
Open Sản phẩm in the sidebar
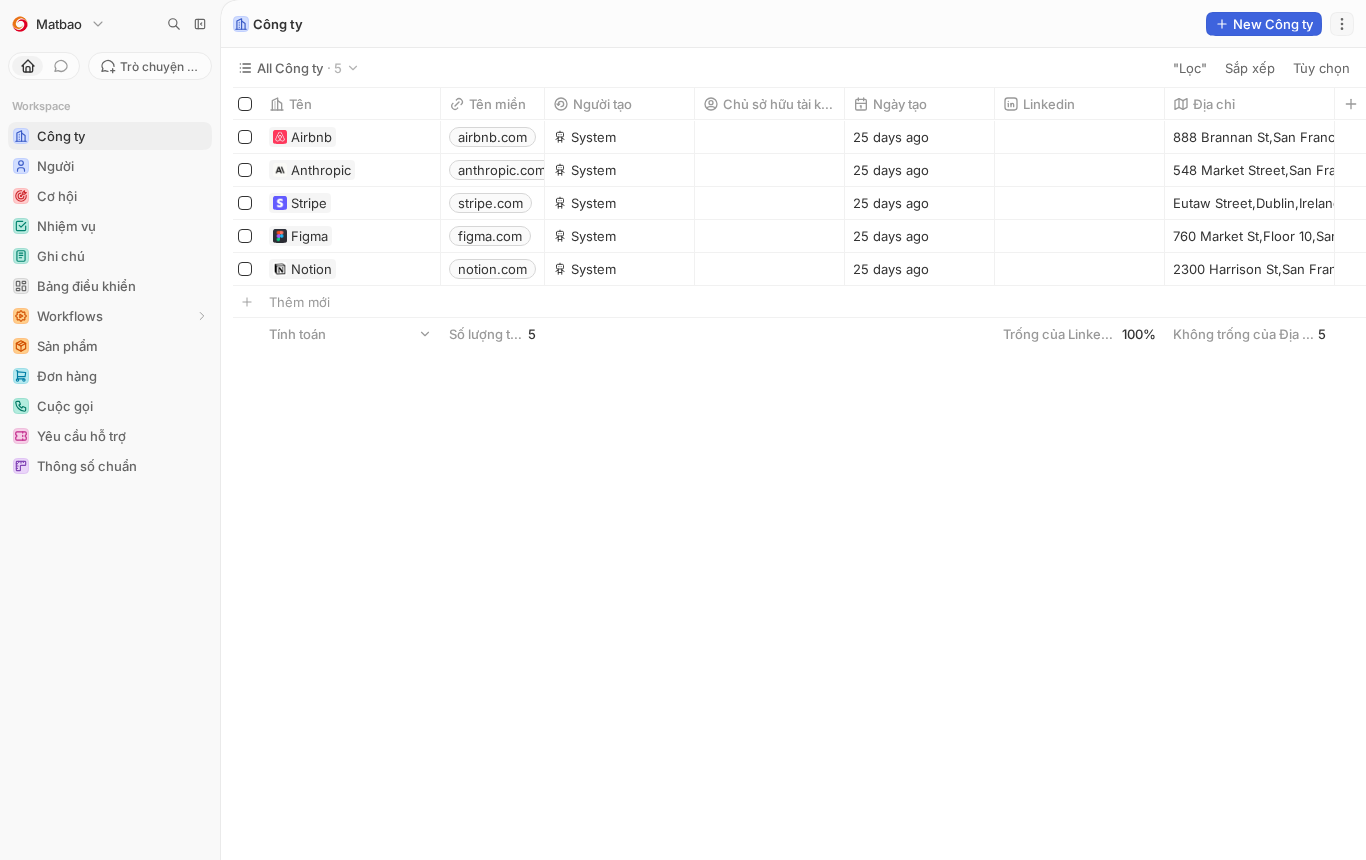[110, 346]
